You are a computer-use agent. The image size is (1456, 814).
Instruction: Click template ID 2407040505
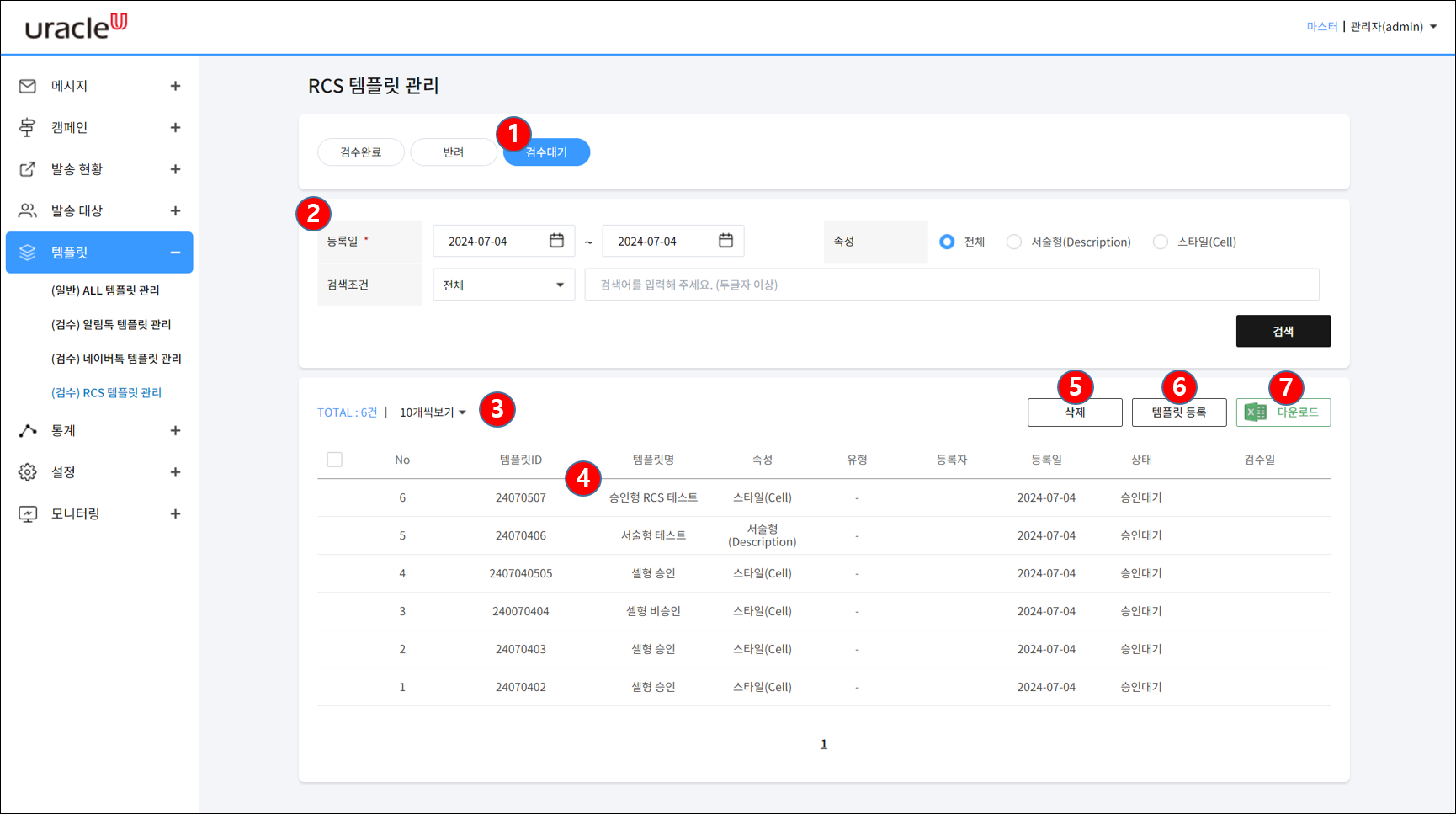(x=521, y=573)
